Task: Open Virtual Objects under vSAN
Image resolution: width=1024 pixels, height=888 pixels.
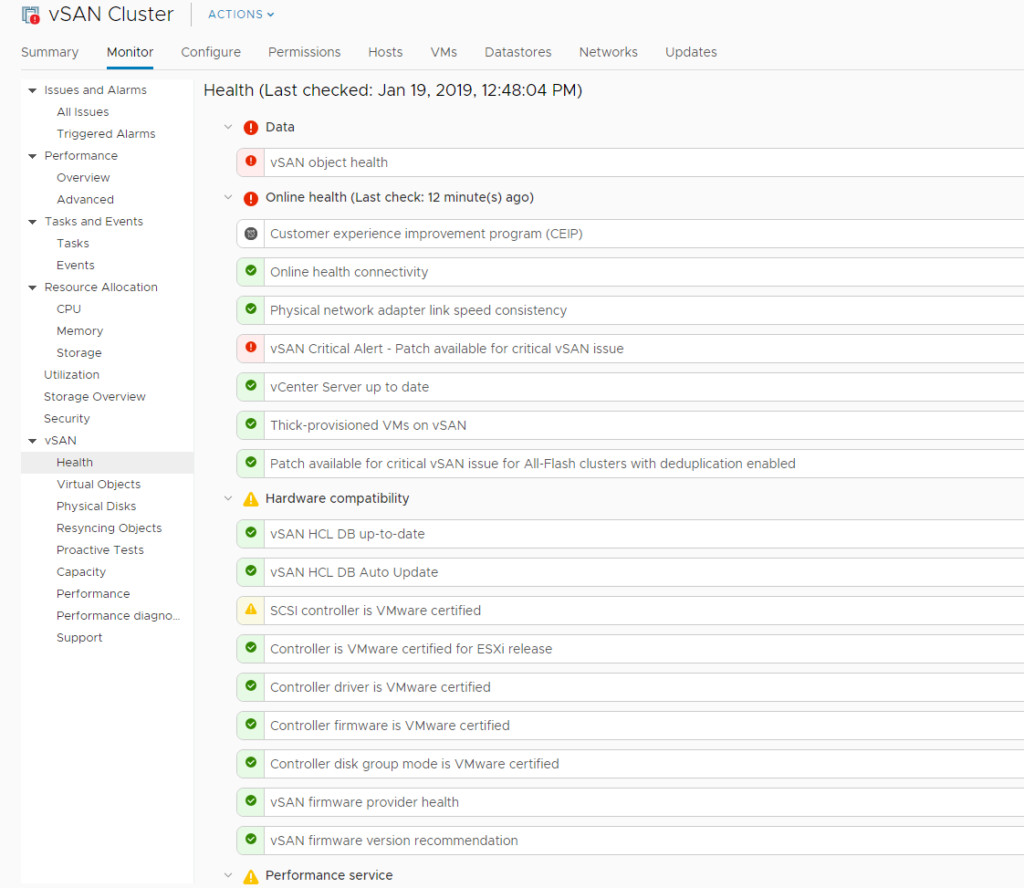Action: 99,484
